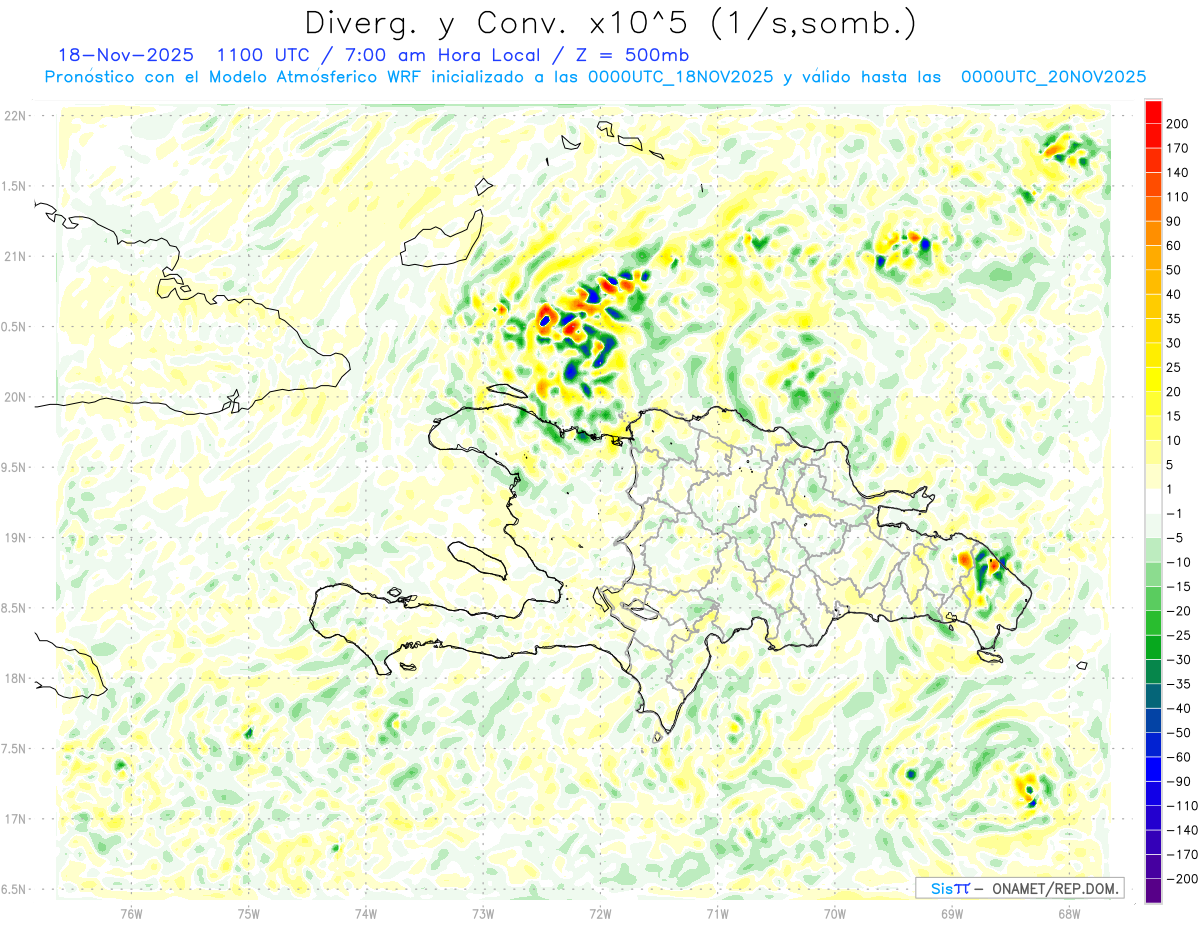
Task: Click the '9.5N' latitude label
Action: coord(15,467)
